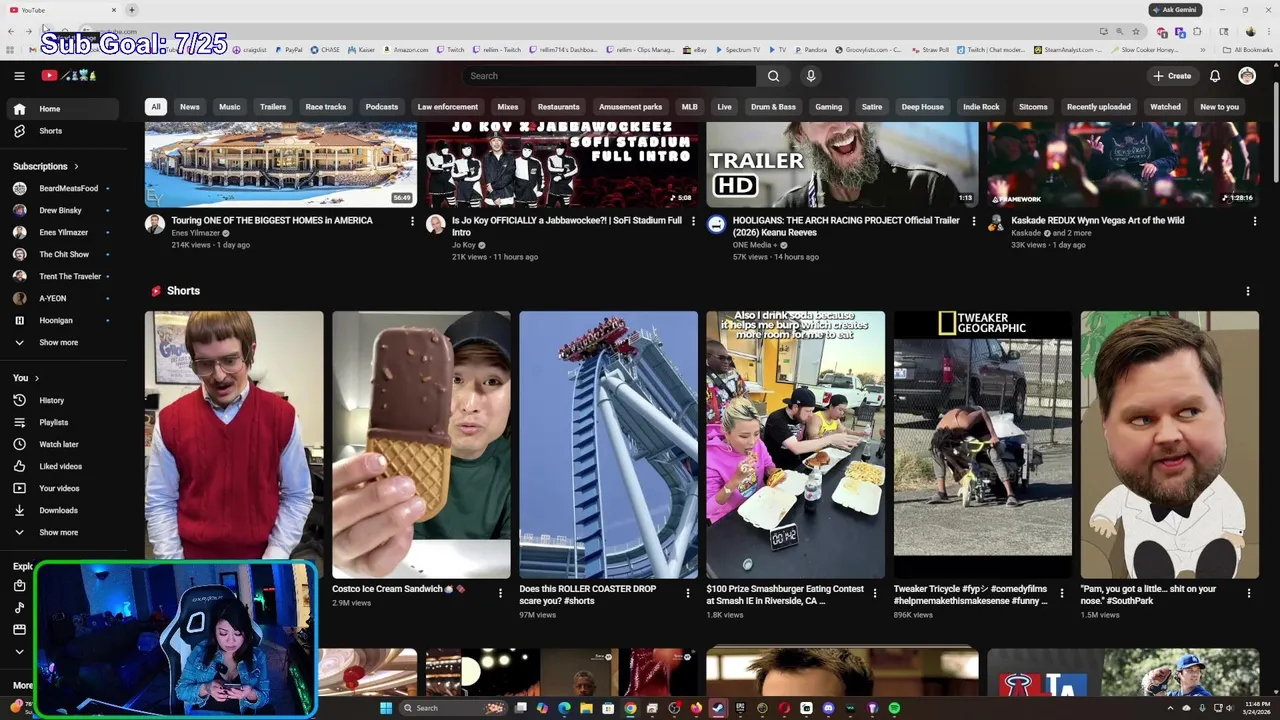Open menu for Roller Coaster Drop short
Image resolution: width=1280 pixels, height=720 pixels.
coord(687,593)
